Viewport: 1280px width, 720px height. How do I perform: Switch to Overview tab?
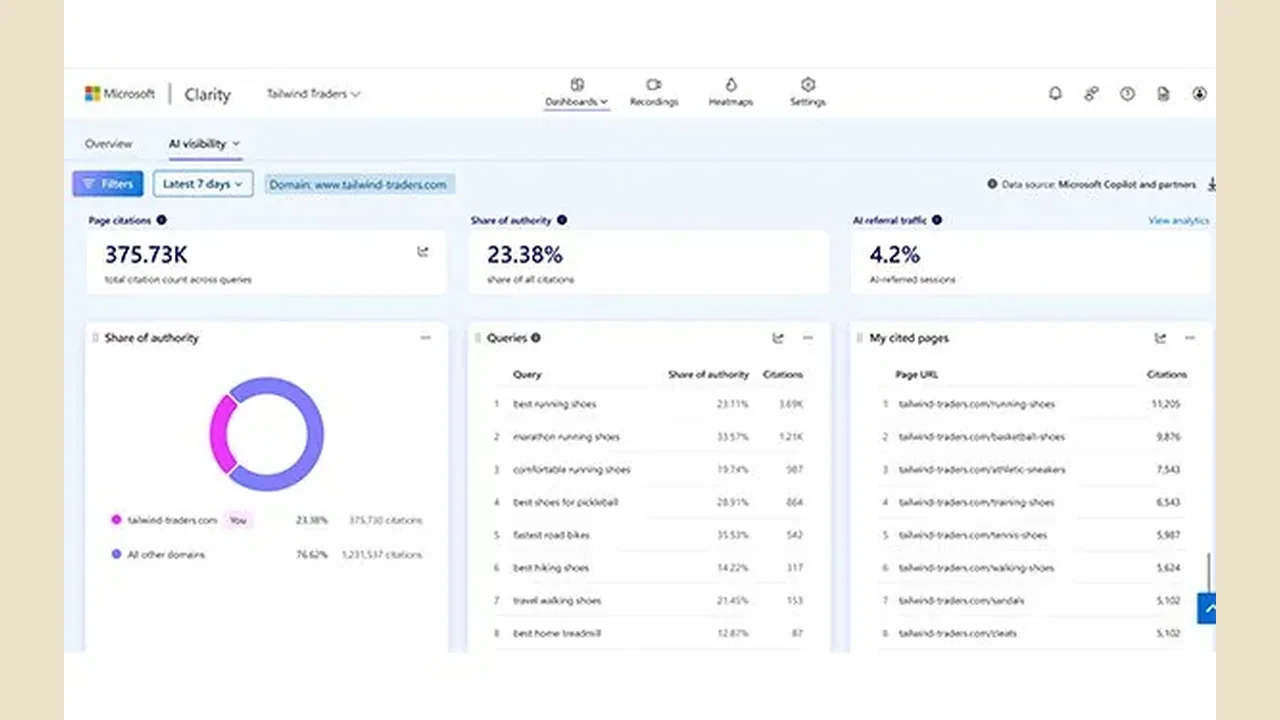tap(108, 144)
